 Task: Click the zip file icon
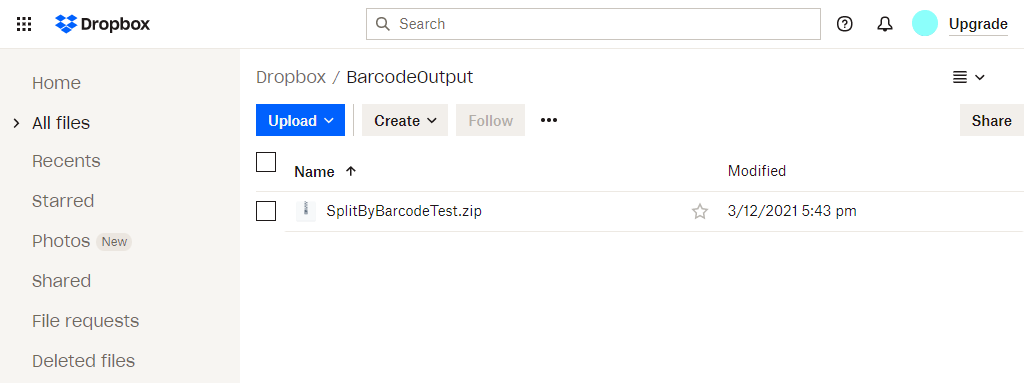pos(306,211)
